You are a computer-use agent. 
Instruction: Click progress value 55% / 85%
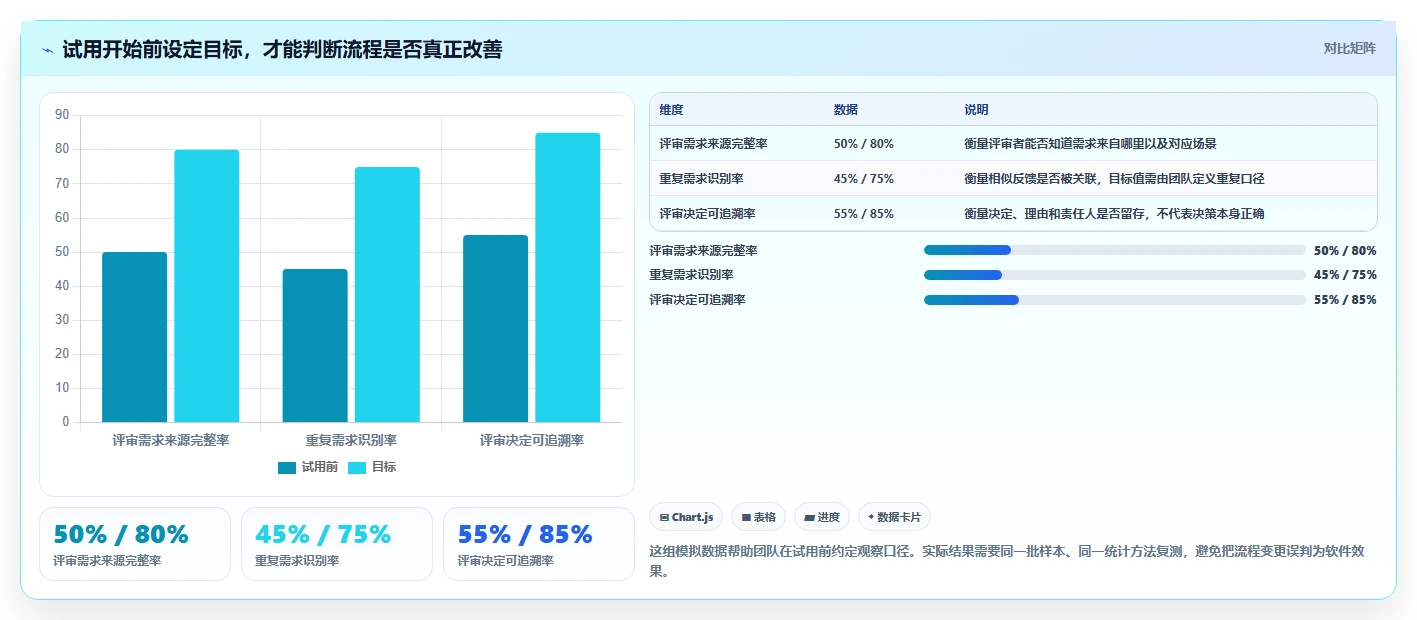(1345, 299)
